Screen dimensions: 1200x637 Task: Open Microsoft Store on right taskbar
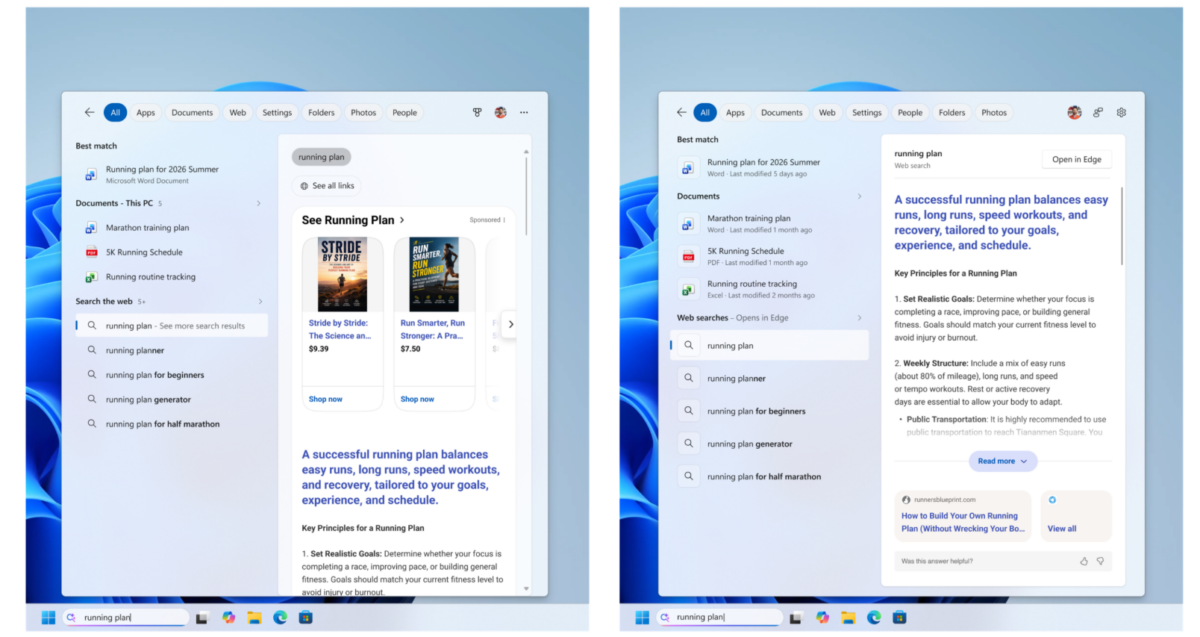[x=900, y=617]
